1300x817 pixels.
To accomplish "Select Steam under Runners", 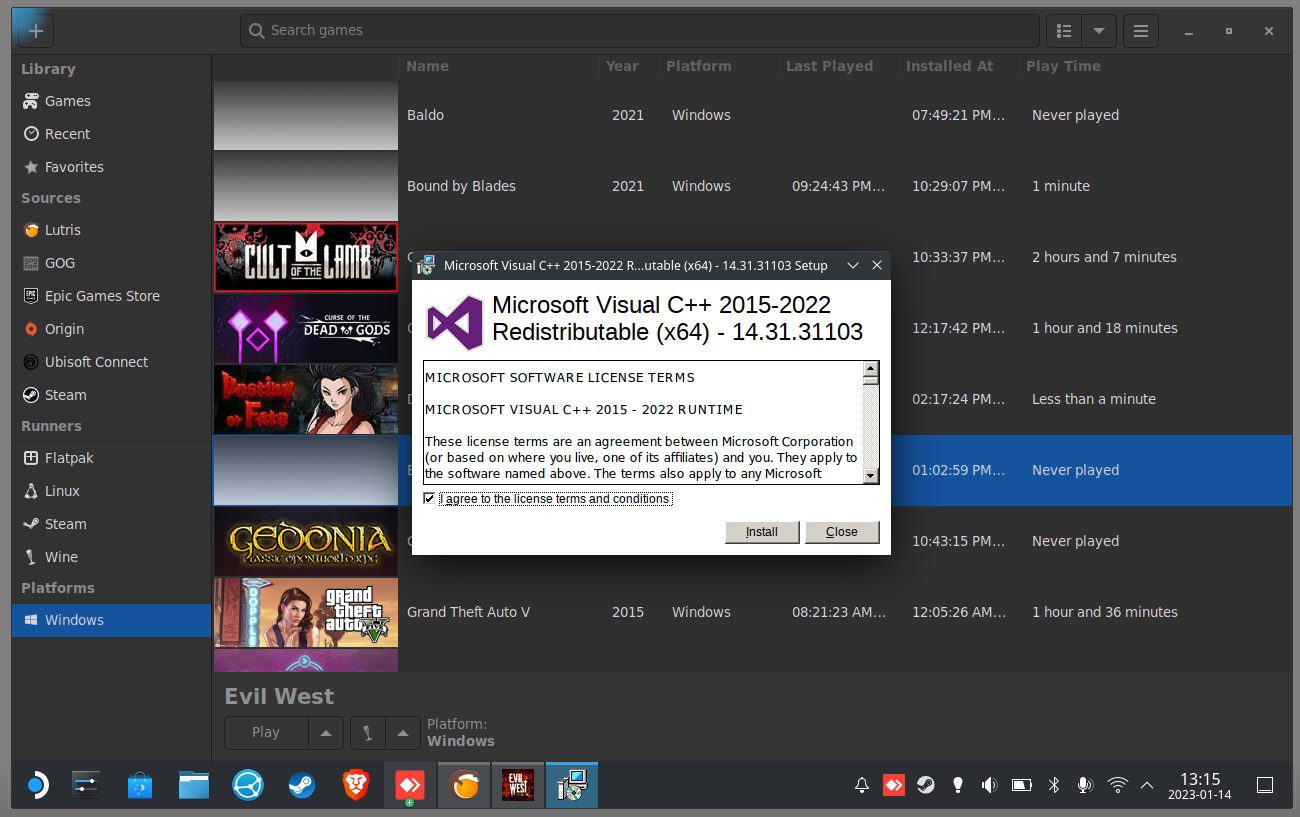I will tap(111, 524).
